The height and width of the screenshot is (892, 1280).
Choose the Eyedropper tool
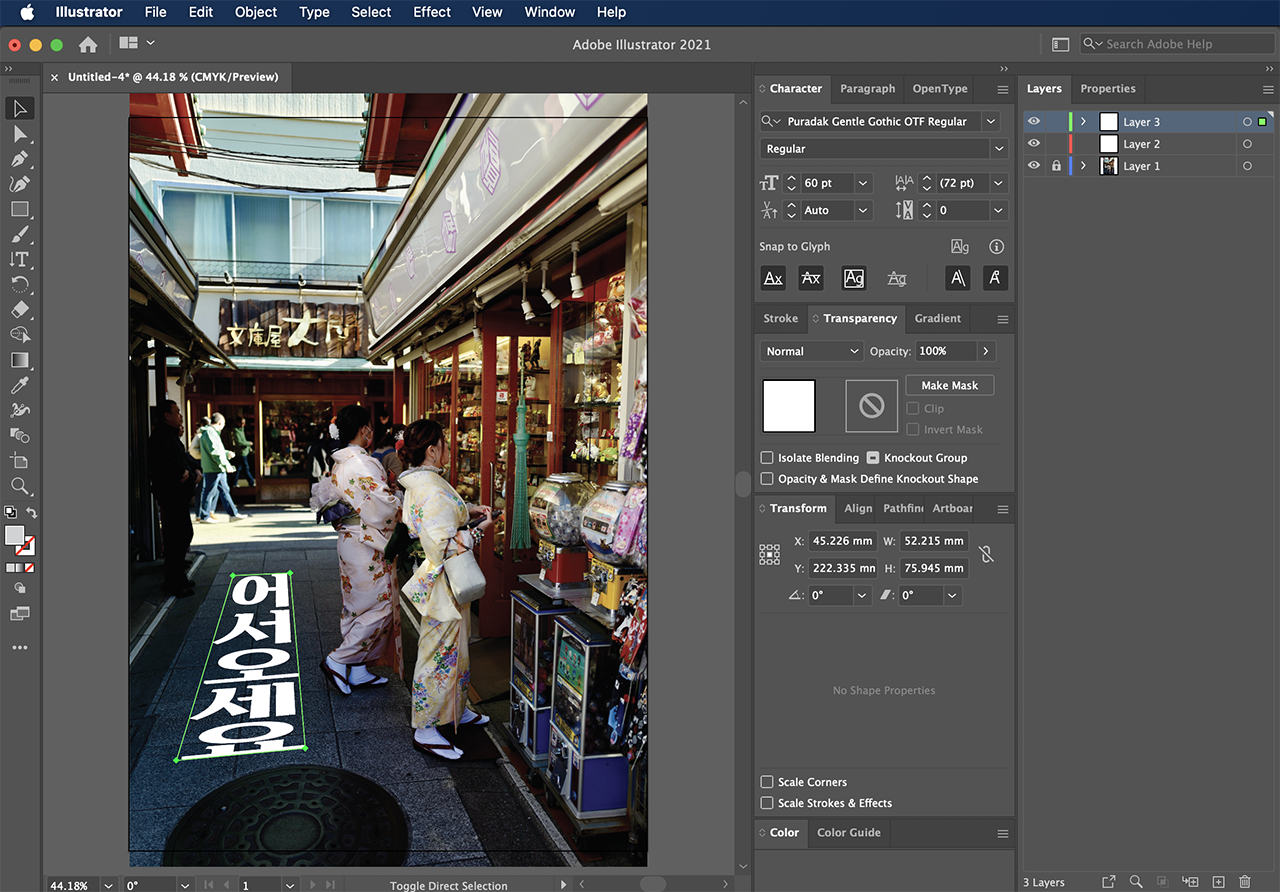click(20, 385)
